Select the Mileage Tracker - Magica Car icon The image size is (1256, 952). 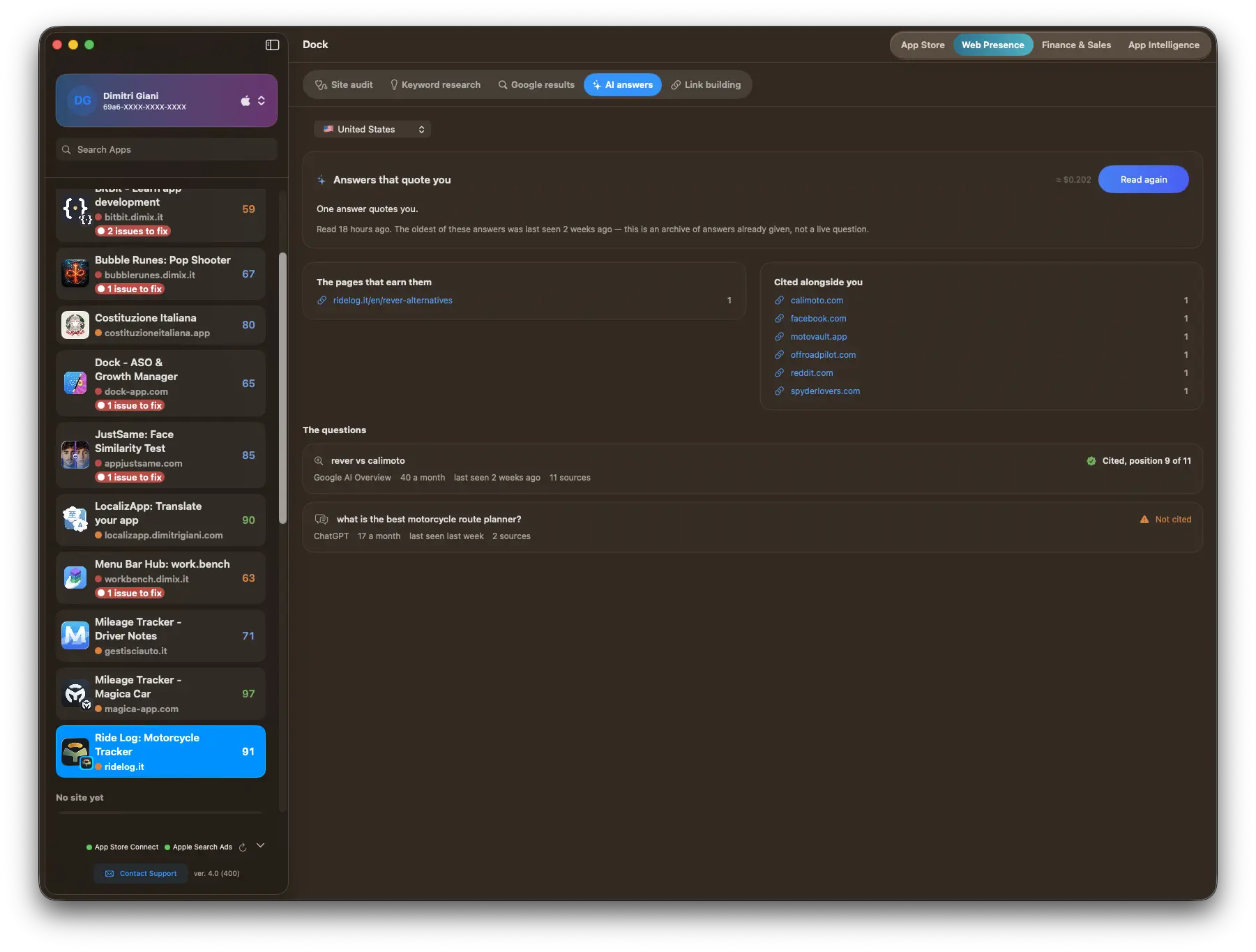click(x=75, y=693)
